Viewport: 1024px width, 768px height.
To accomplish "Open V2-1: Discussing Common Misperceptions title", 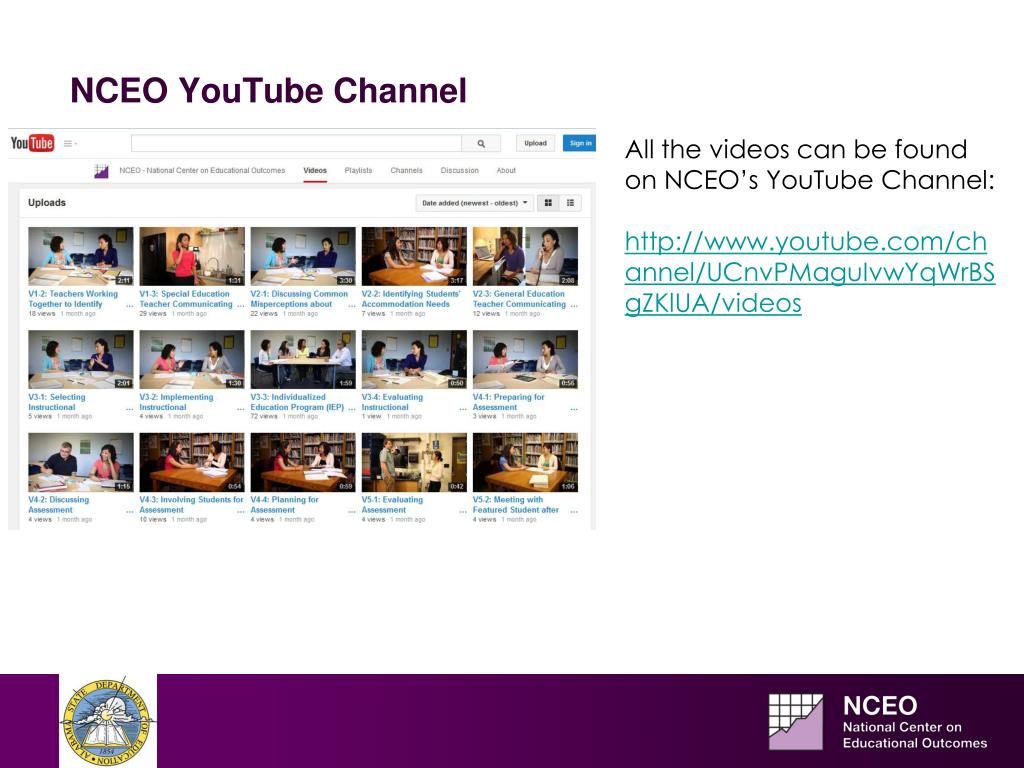I will [x=299, y=299].
